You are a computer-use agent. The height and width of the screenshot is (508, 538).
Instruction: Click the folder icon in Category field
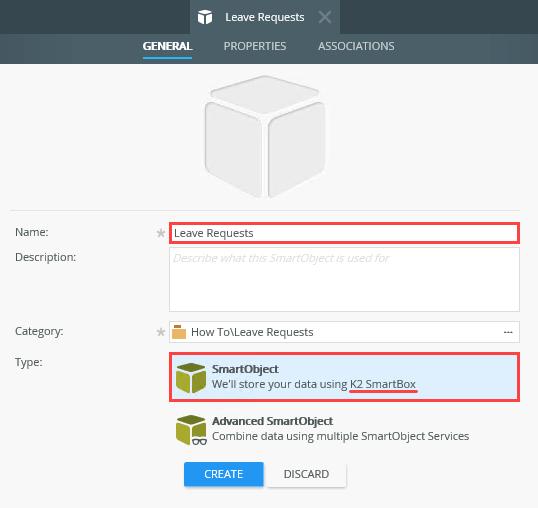(179, 332)
